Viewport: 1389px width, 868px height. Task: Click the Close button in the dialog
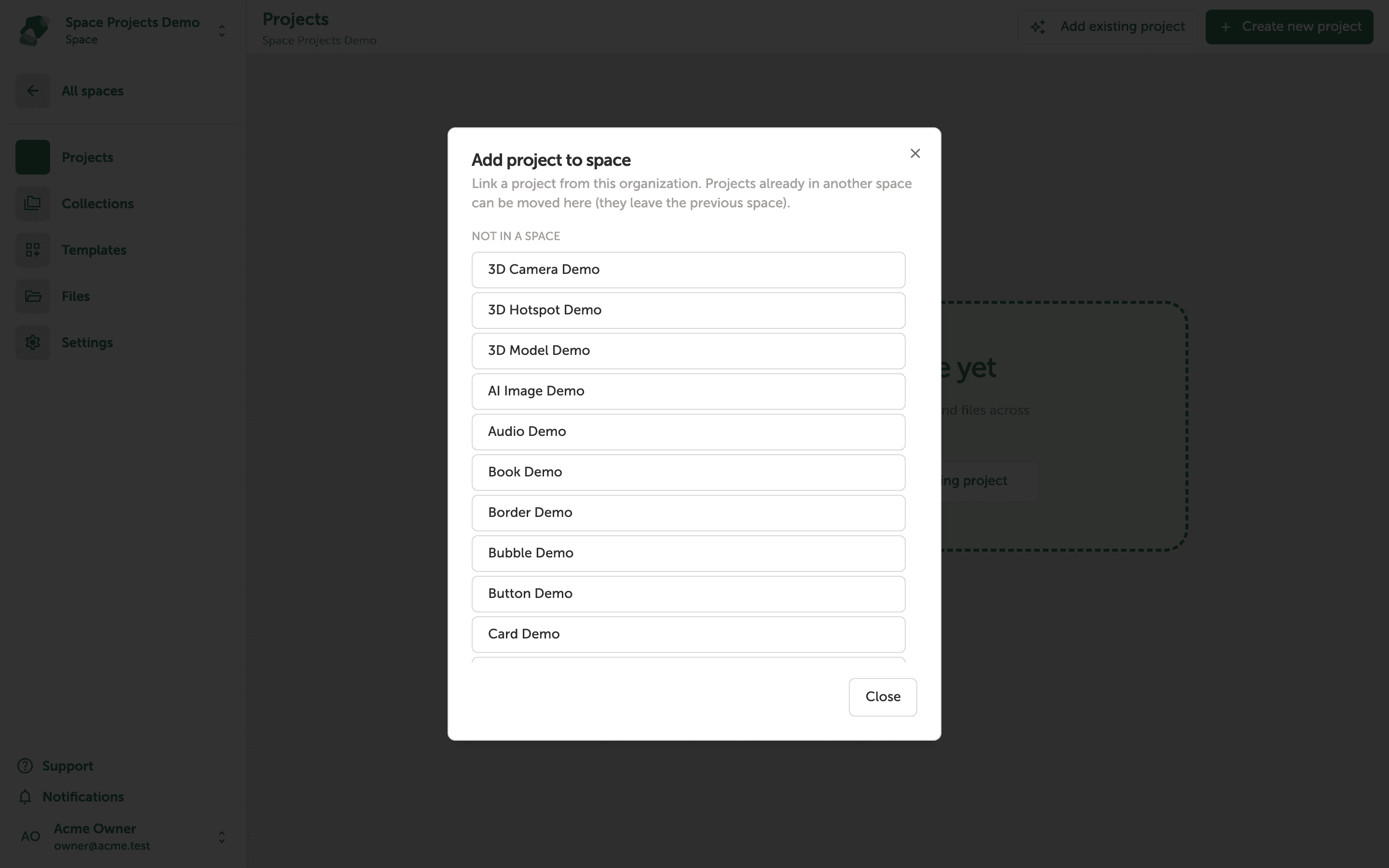[x=883, y=697]
